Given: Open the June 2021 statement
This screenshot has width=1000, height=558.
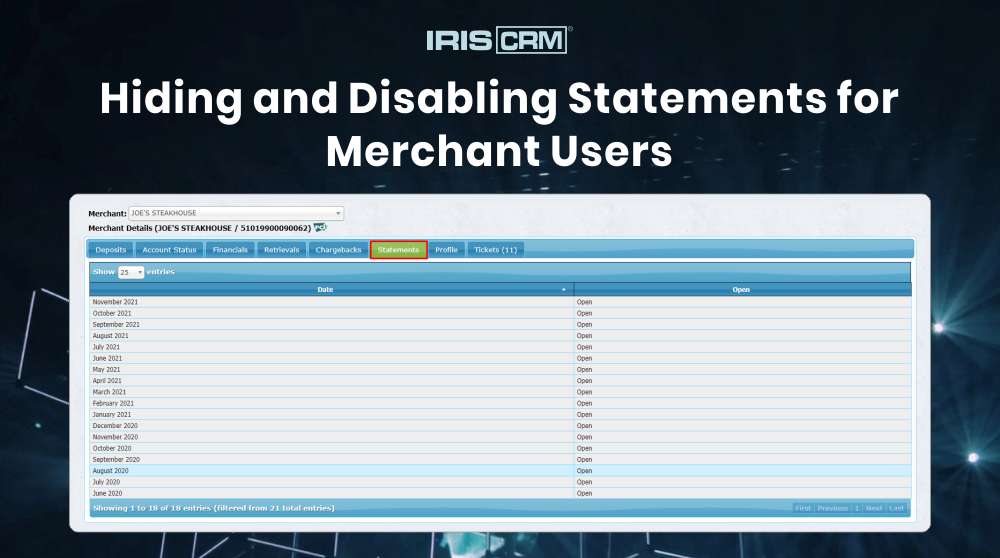Looking at the screenshot, I should (x=584, y=358).
